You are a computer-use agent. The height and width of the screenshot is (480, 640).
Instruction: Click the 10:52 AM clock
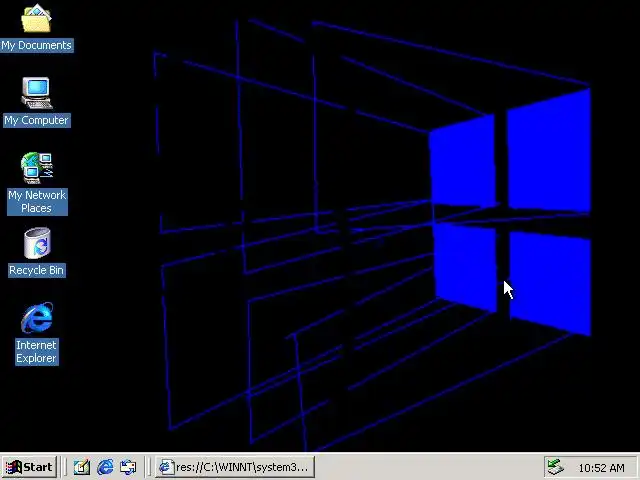(x=602, y=468)
